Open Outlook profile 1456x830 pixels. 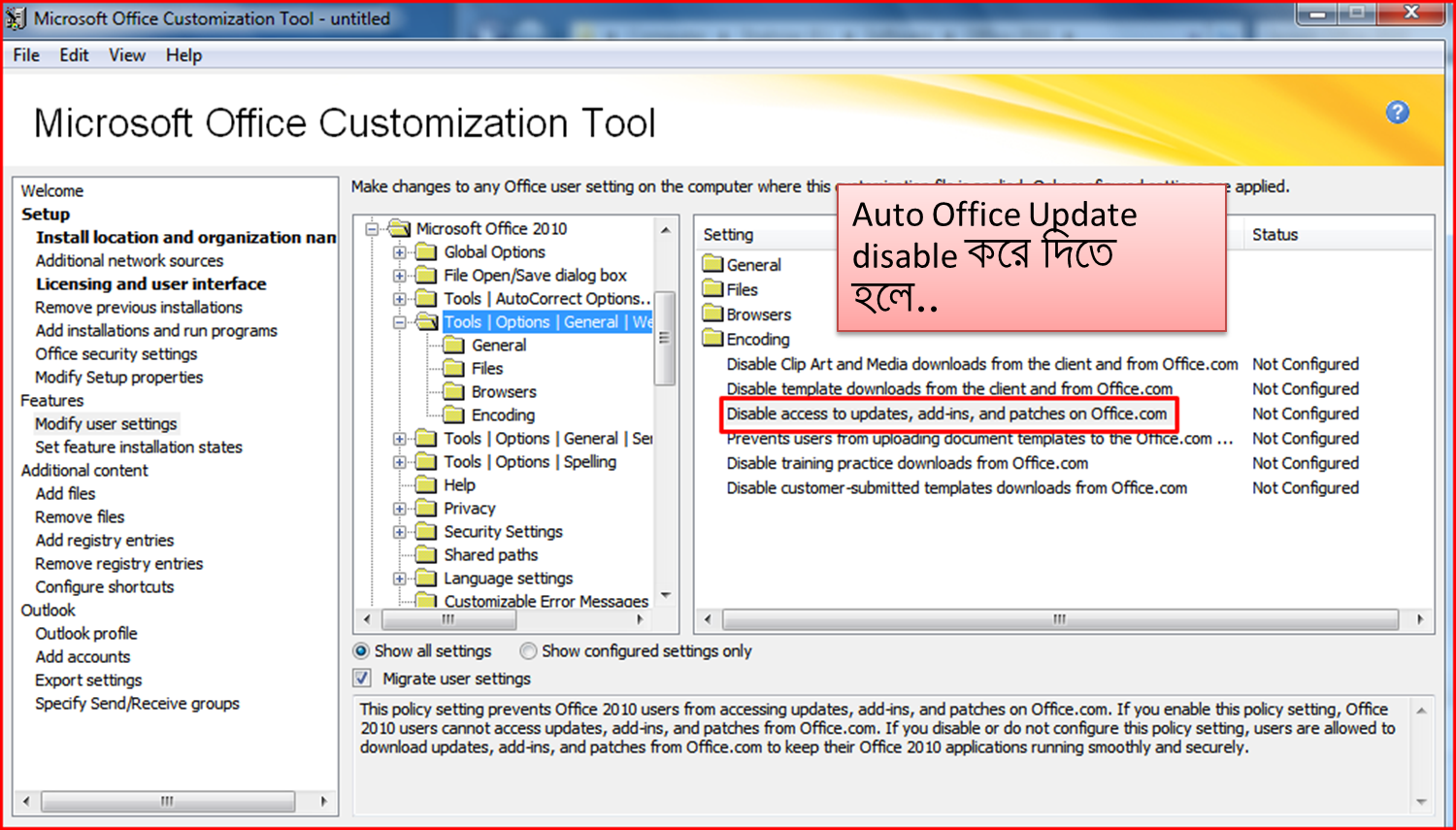[86, 634]
